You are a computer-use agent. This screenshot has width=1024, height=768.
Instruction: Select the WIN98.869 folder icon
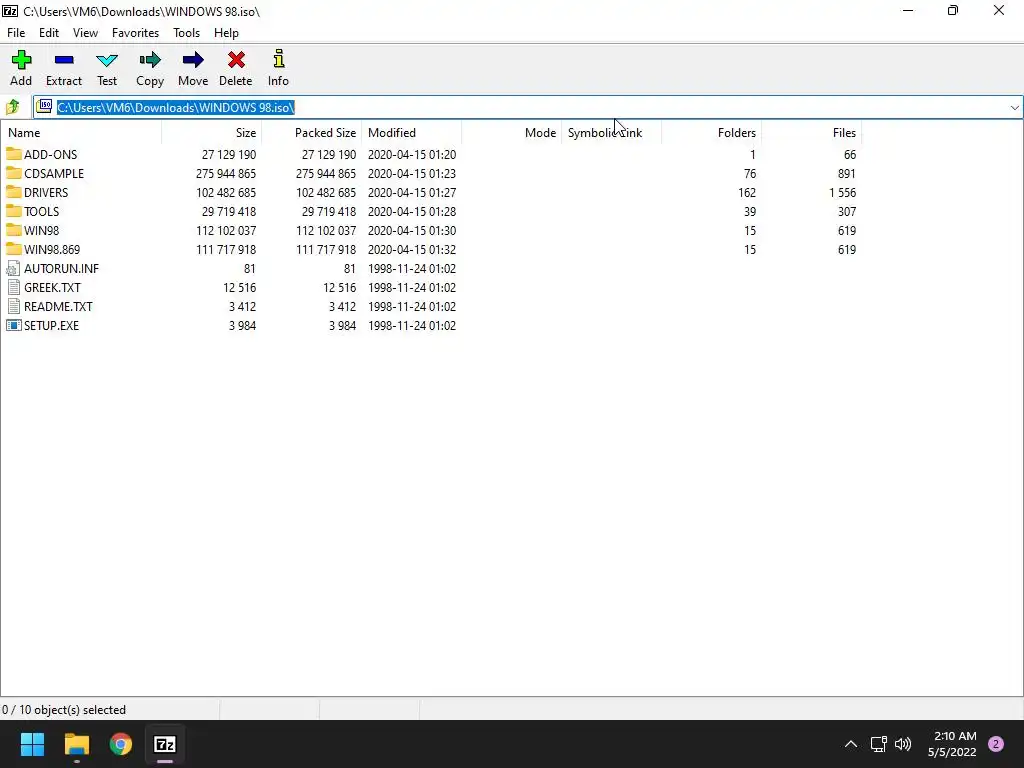tap(14, 249)
